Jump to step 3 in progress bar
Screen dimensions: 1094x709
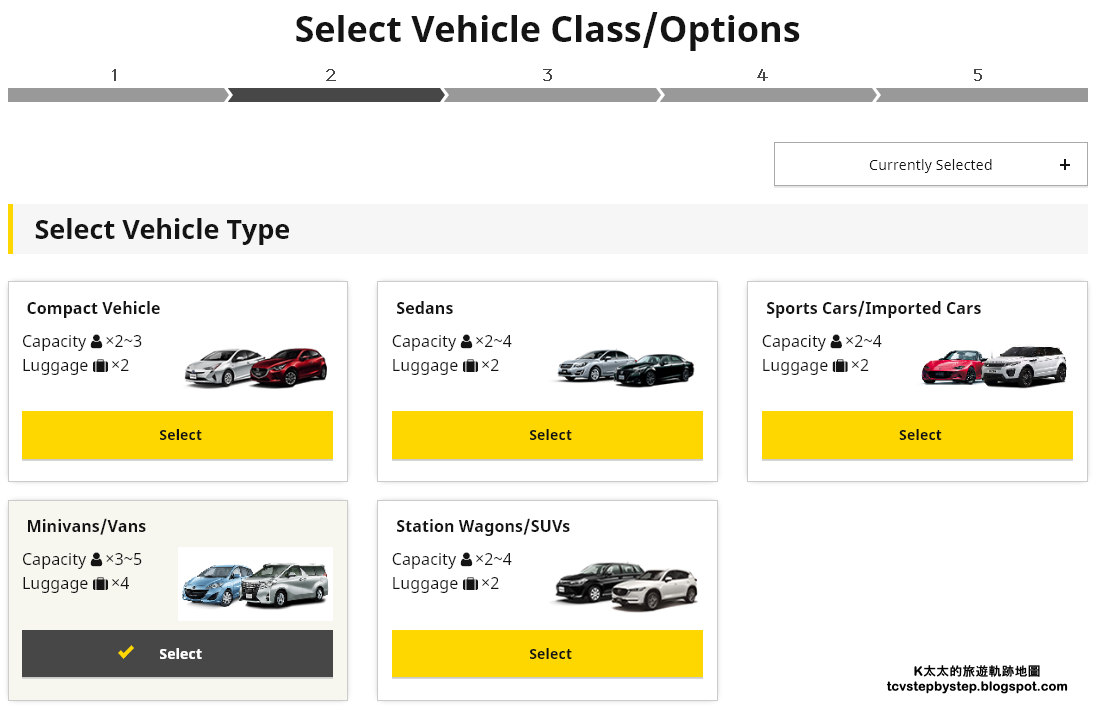(551, 95)
